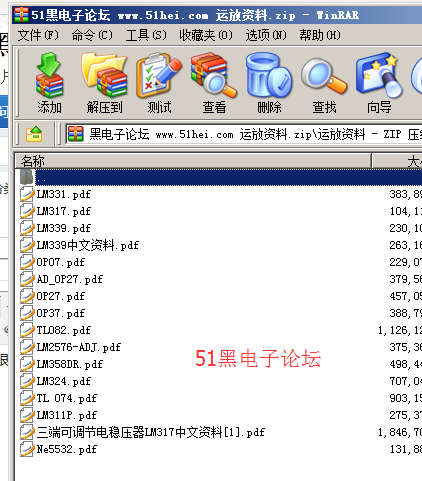Viewport: 422px width, 481px height.
Task: Click the file icon of Ne5532.pdf
Action: tap(27, 449)
